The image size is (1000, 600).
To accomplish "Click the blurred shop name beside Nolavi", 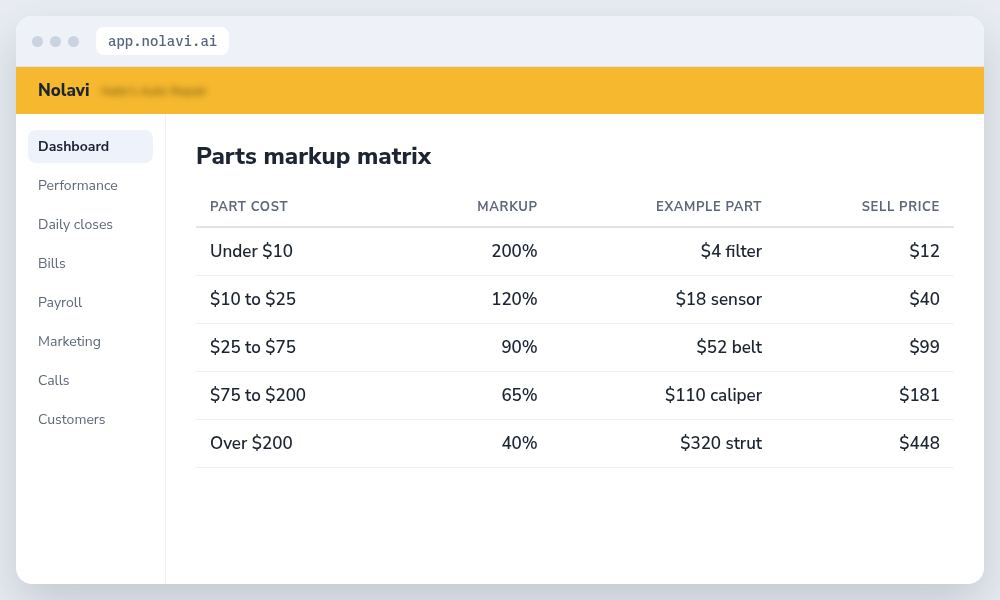I will click(x=153, y=91).
